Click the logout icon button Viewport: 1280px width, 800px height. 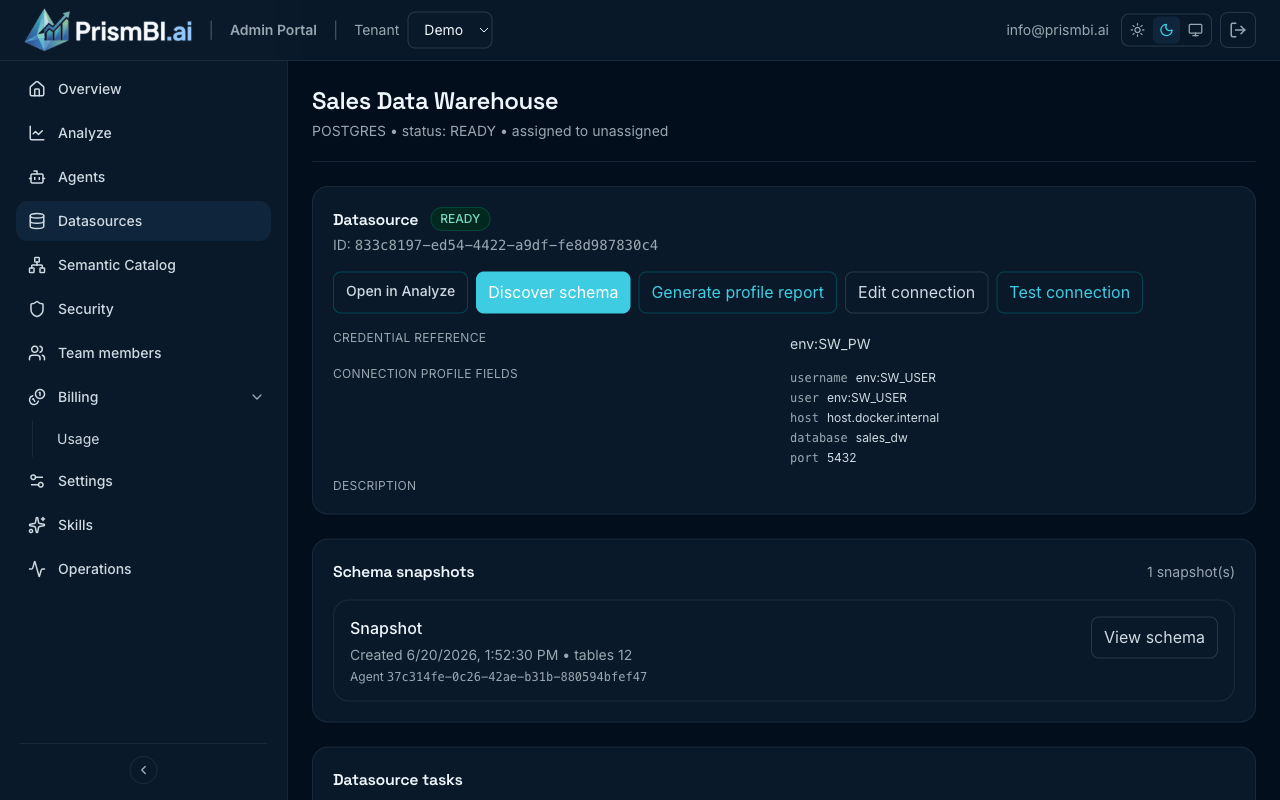tap(1238, 30)
